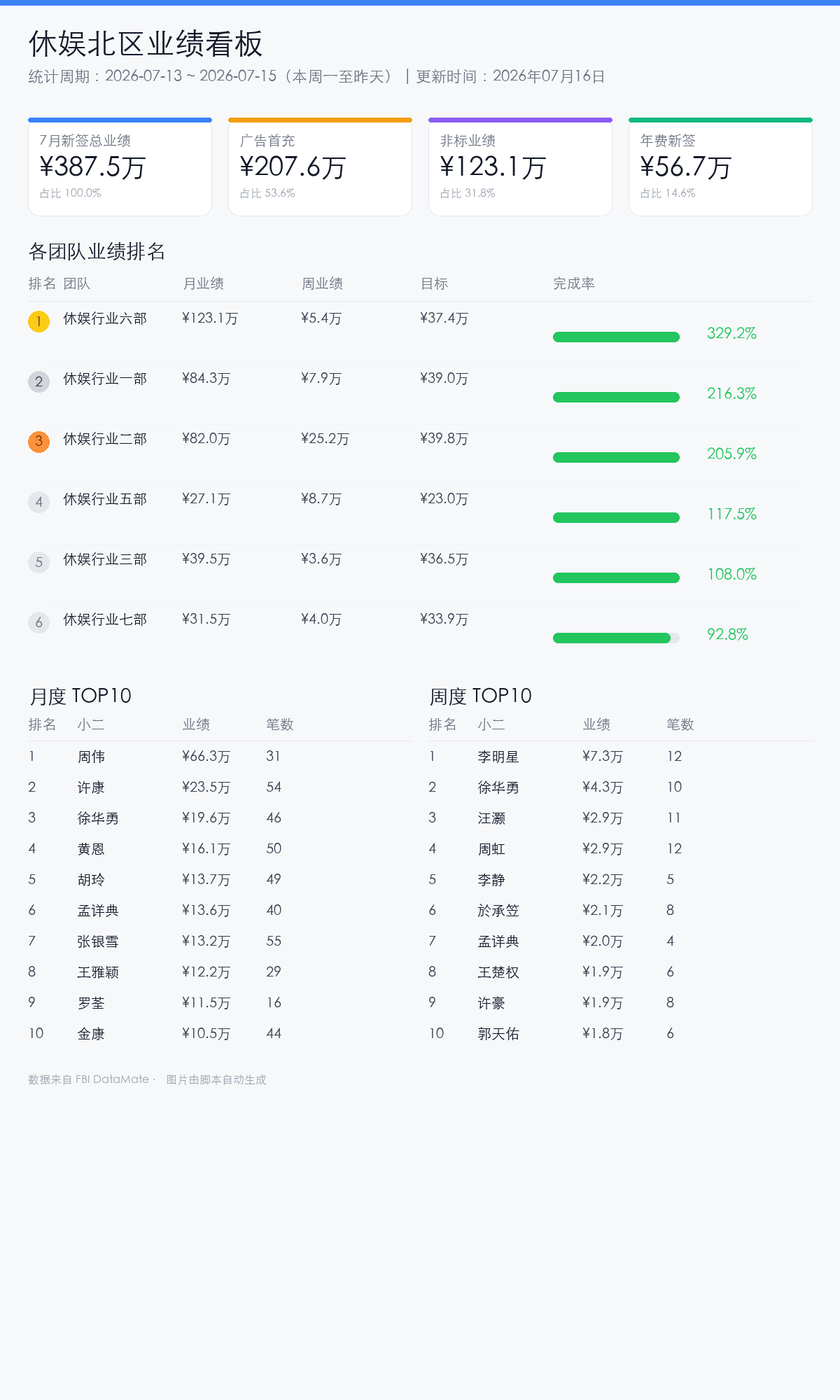Click the 月业绩 column header

click(x=203, y=283)
